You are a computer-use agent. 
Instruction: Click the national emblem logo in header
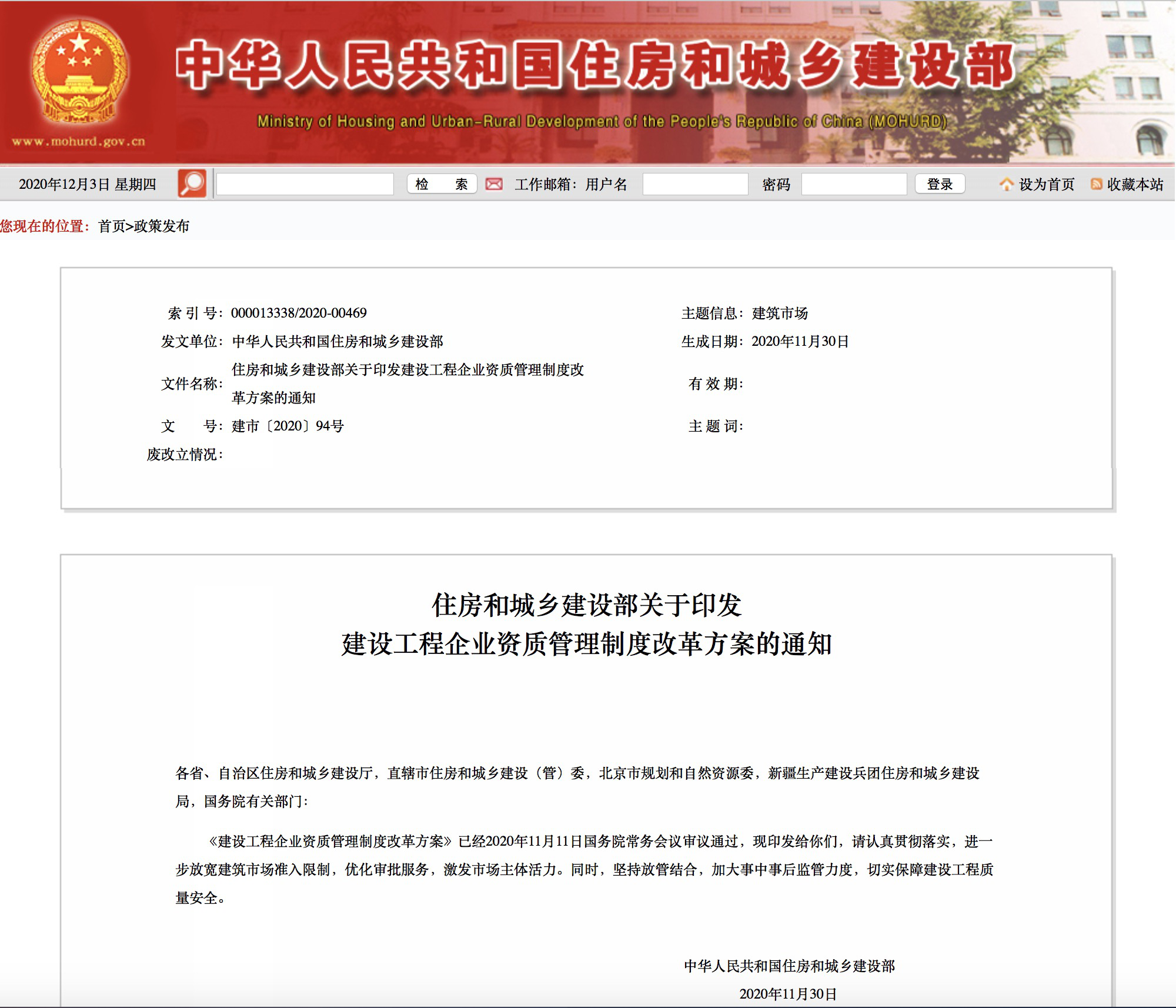[79, 72]
